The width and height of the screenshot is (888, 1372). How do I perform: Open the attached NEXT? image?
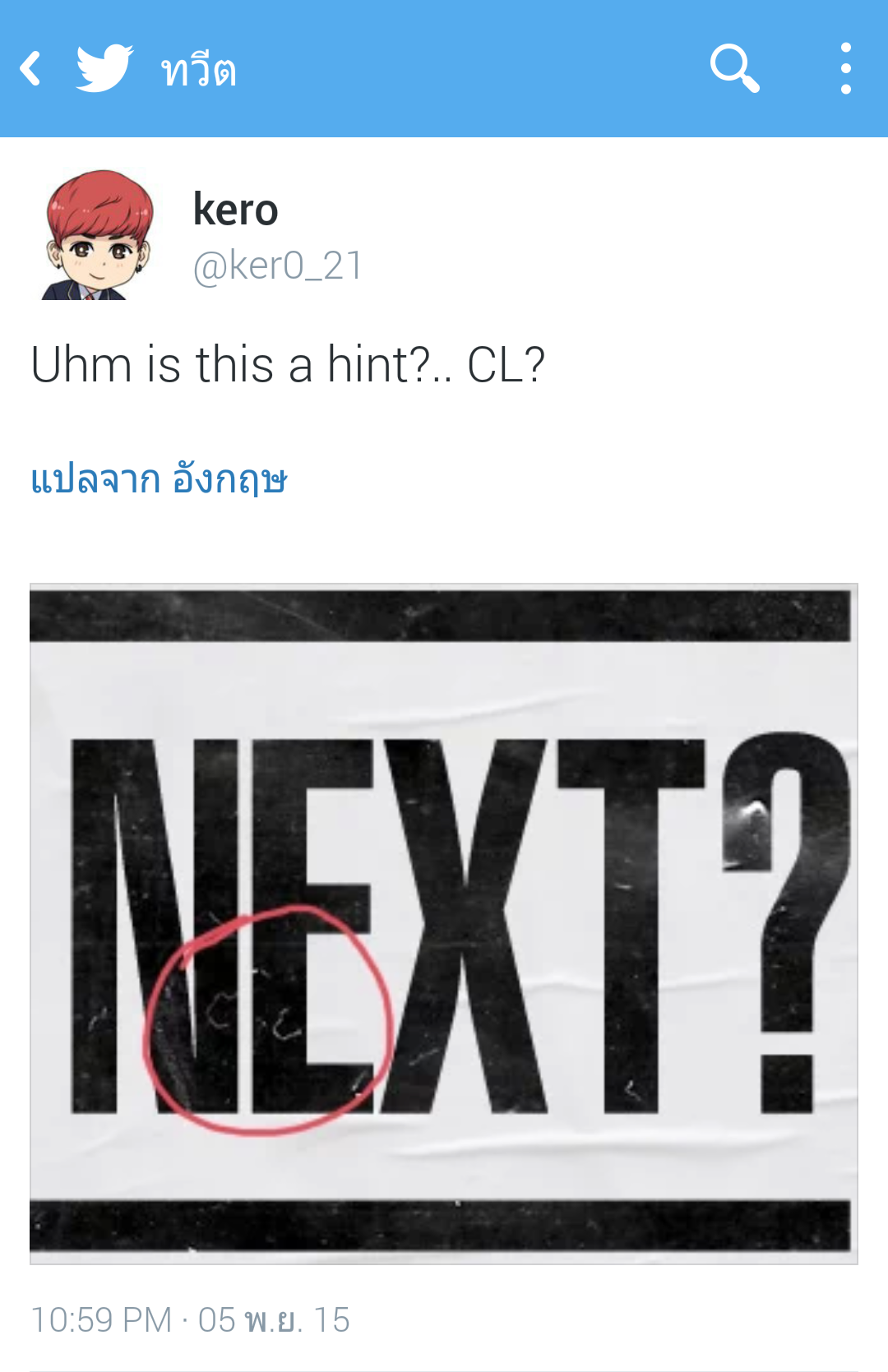pyautogui.click(x=444, y=924)
